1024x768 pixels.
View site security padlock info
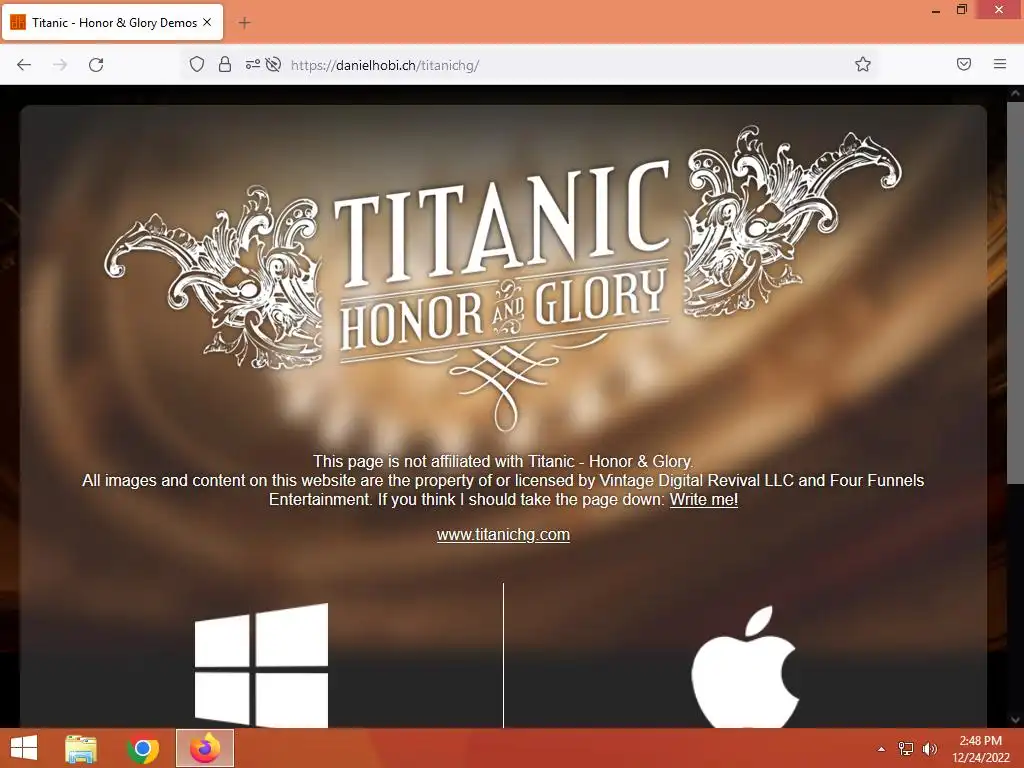[x=225, y=64]
